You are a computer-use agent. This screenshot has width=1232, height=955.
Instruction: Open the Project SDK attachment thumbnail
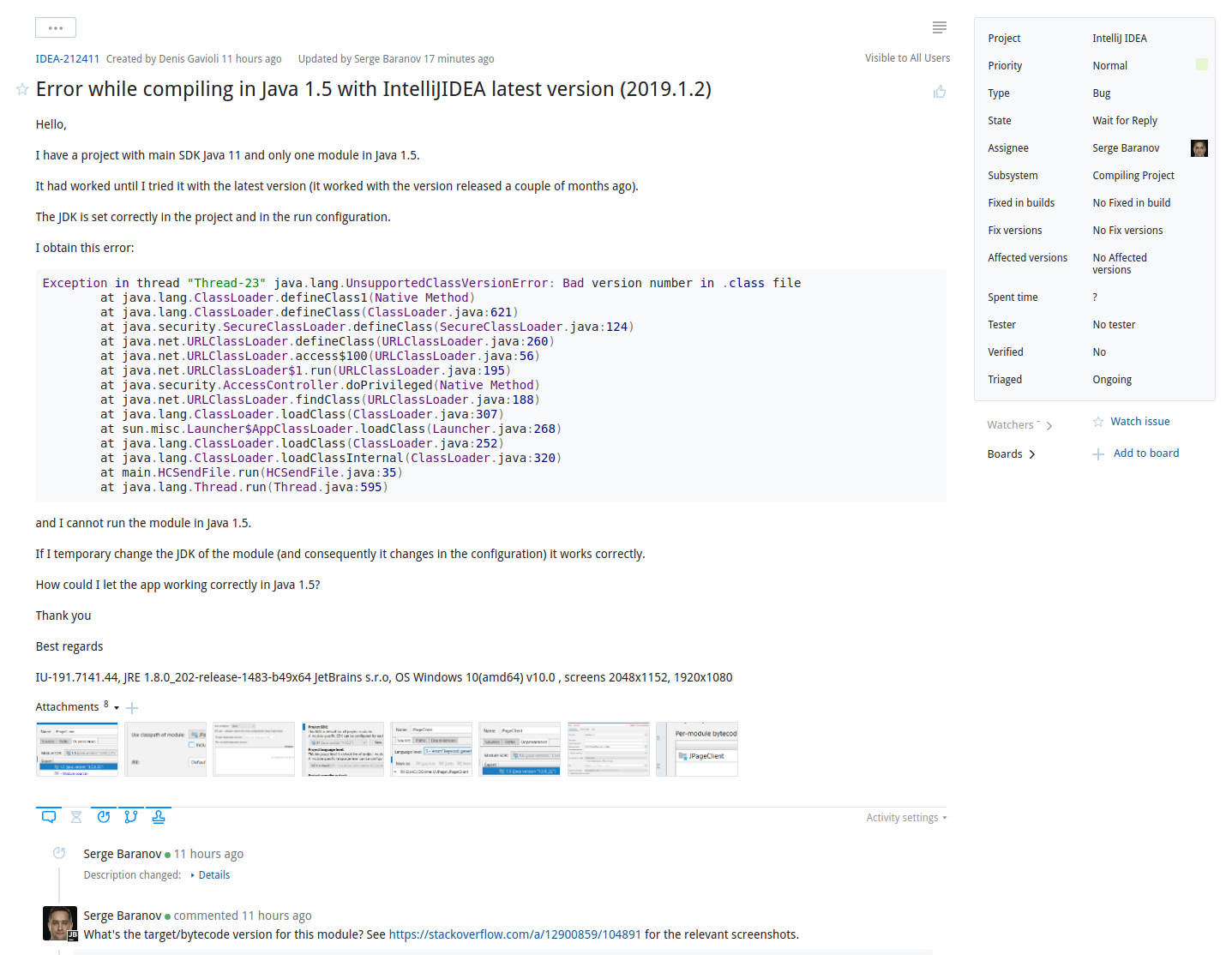pyautogui.click(x=343, y=749)
